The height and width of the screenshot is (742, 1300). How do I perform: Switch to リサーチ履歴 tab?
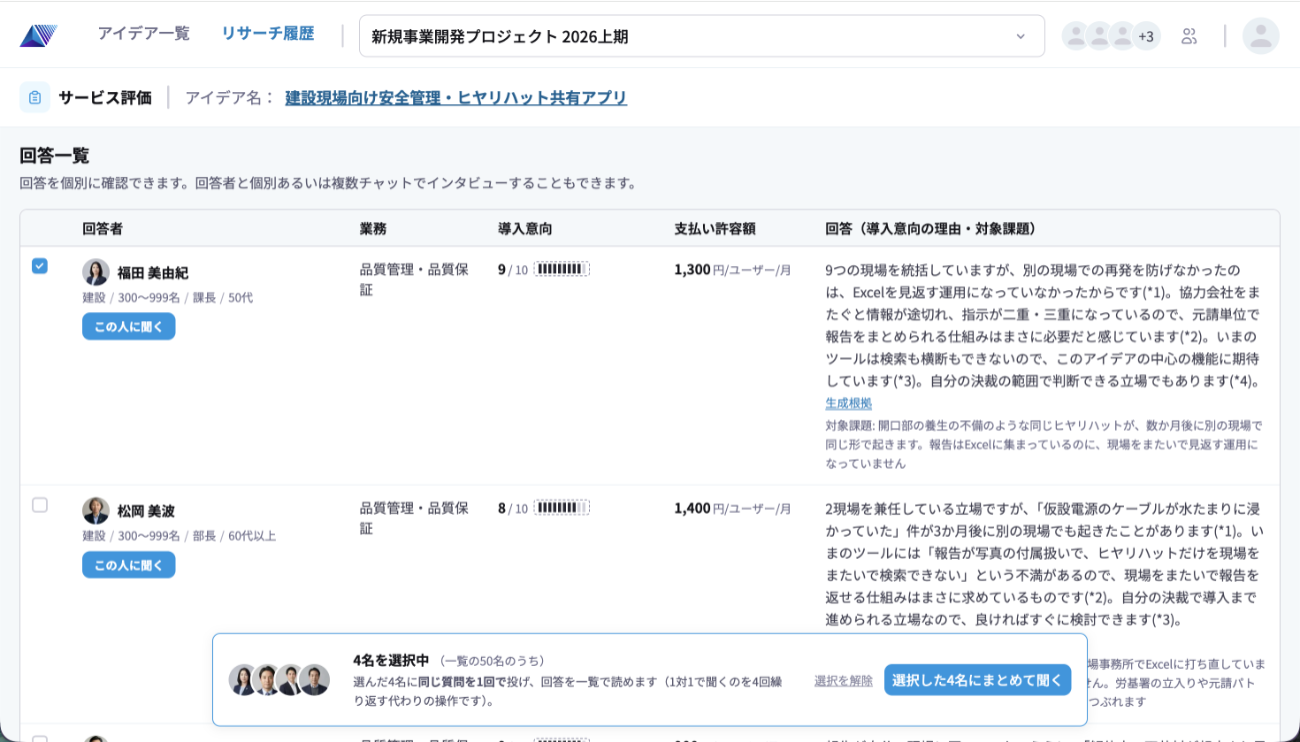[x=268, y=33]
